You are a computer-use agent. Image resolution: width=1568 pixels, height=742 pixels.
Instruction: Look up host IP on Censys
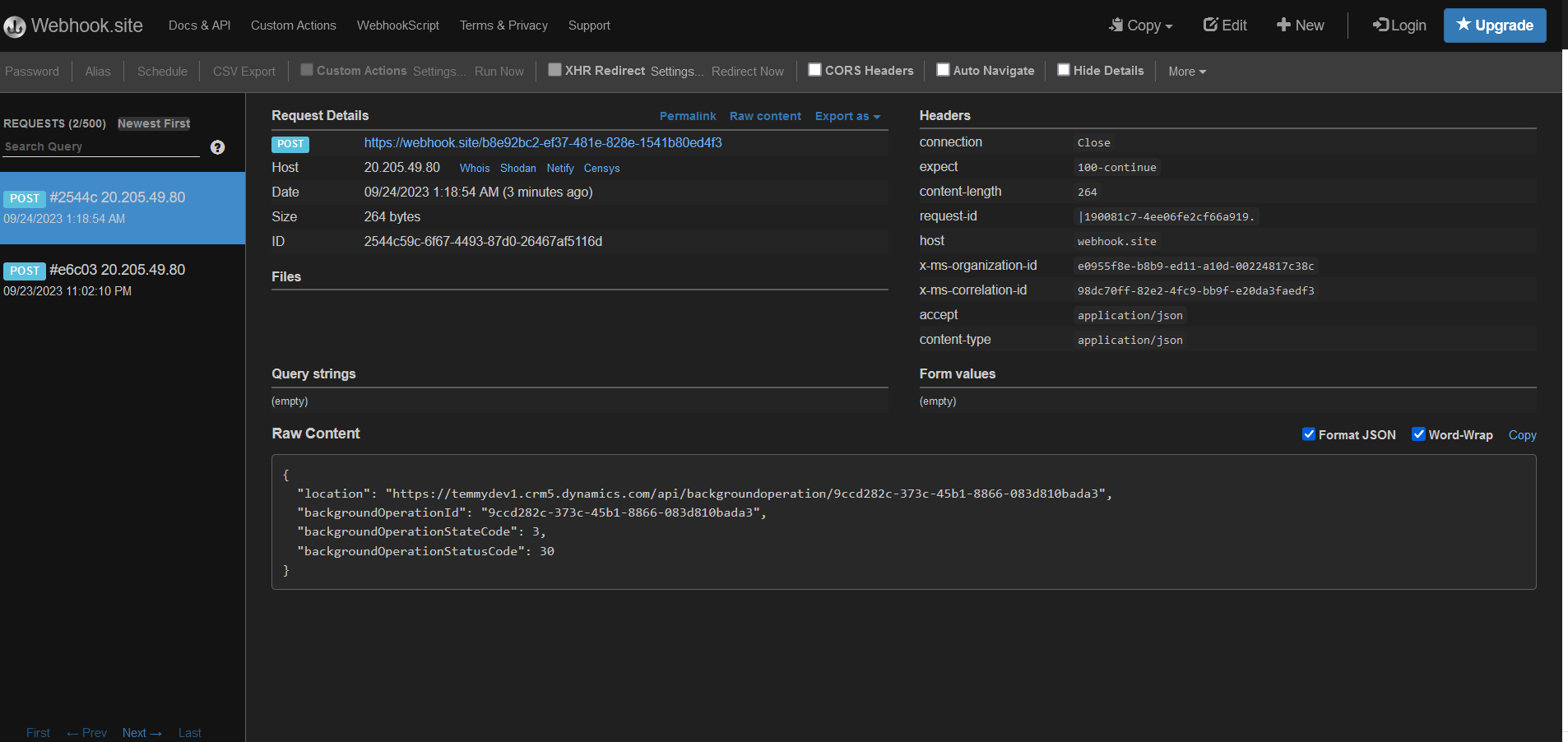pos(602,168)
